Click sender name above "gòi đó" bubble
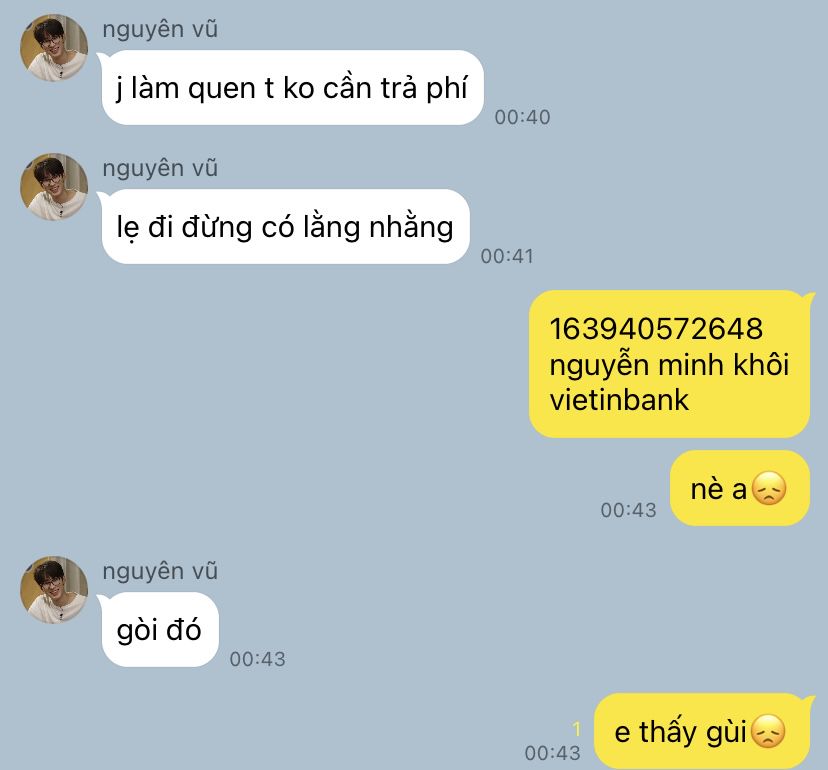 [160, 571]
